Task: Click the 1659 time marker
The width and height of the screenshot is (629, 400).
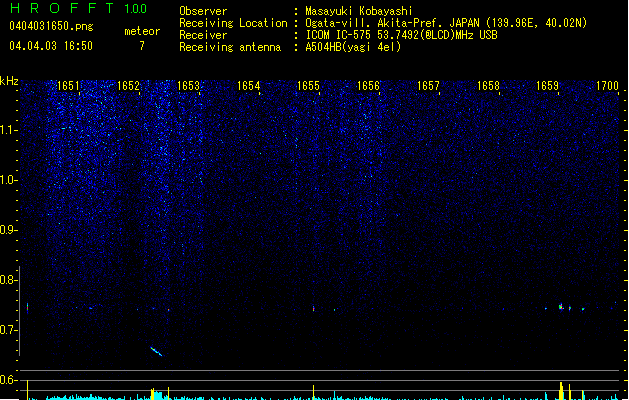Action: pyautogui.click(x=547, y=85)
